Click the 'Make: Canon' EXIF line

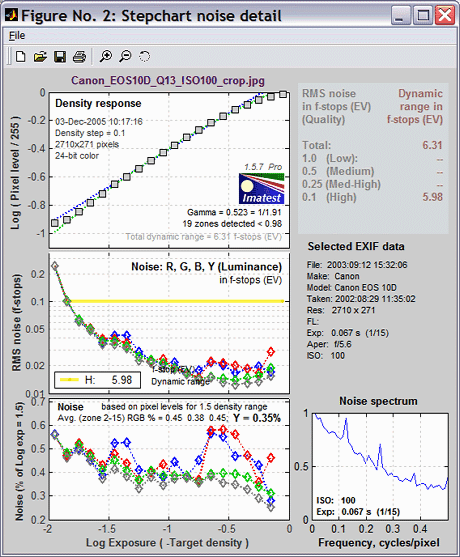coord(333,276)
